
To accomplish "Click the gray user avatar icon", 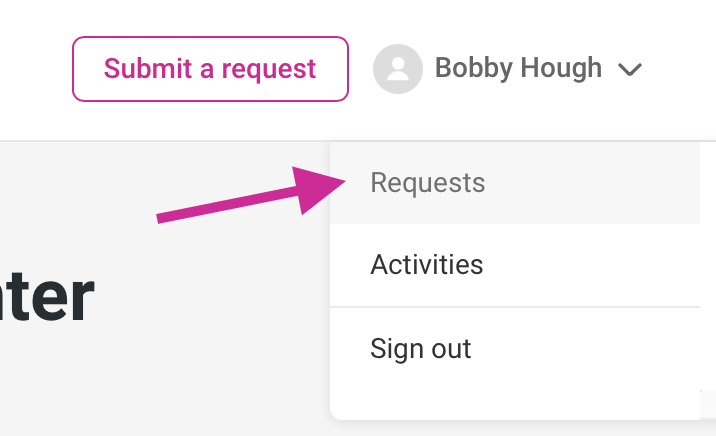I will tap(398, 69).
